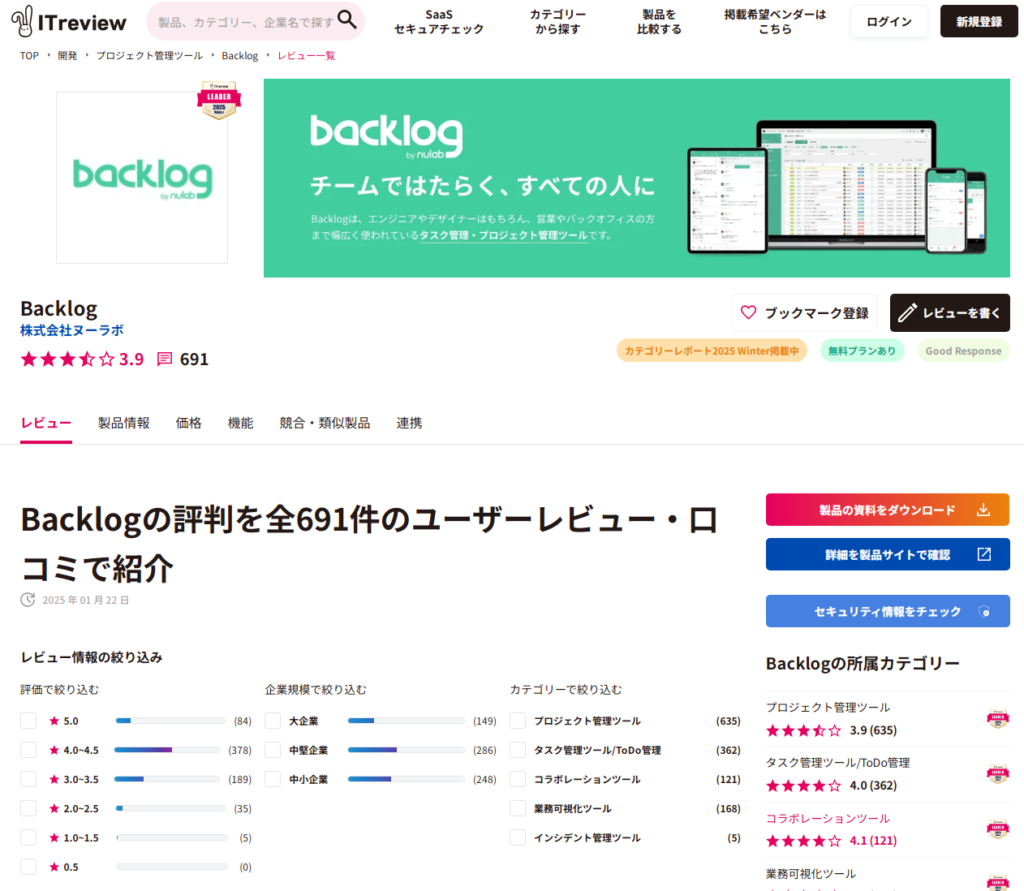Switch to the 製品情報 tab
The image size is (1024, 891).
(x=123, y=423)
